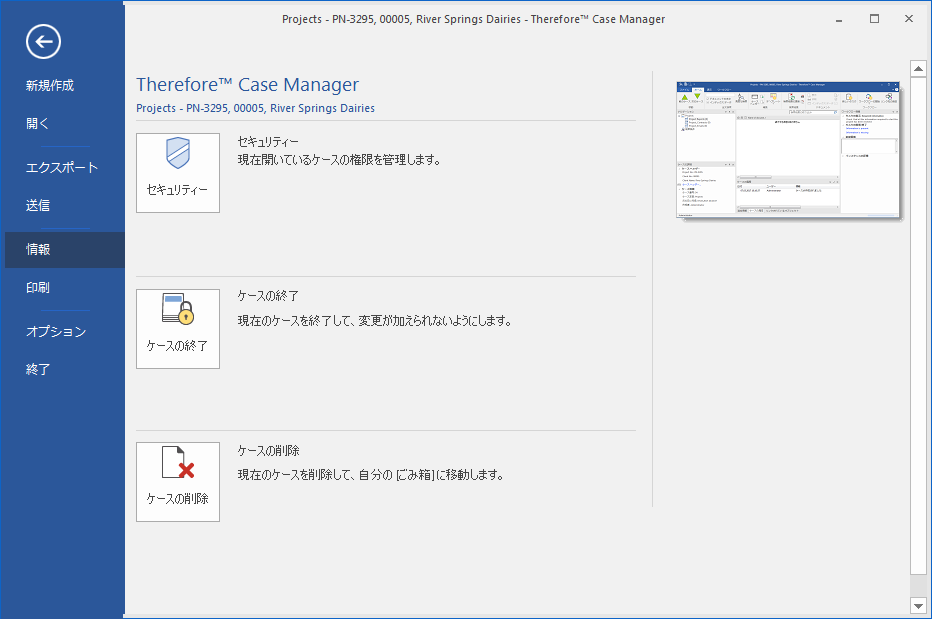Click the ケースの削除 red X button
932x619 pixels.
[178, 482]
